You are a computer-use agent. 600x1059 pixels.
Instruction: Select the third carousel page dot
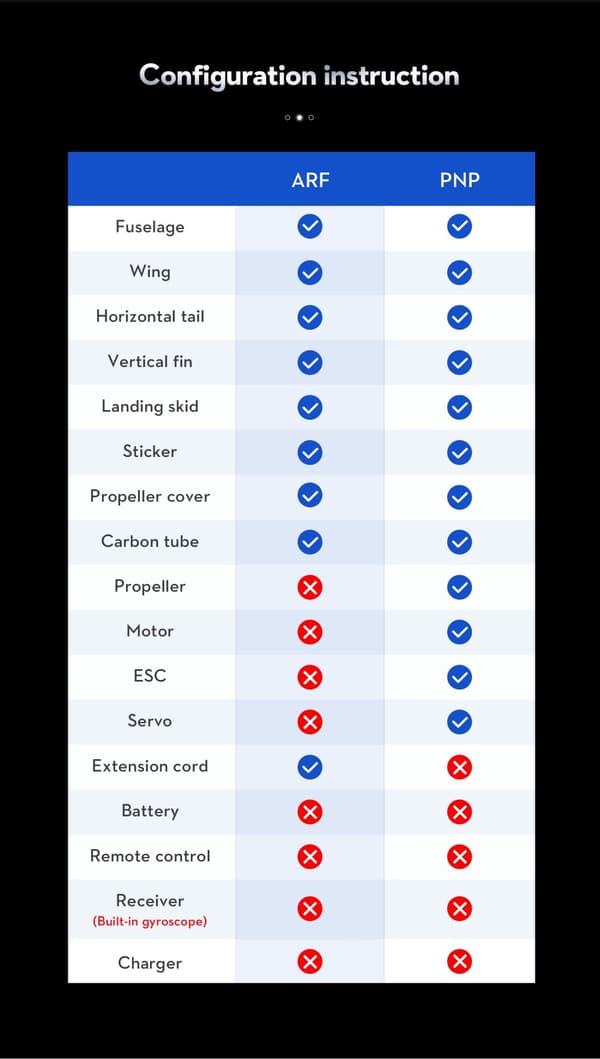(x=311, y=118)
